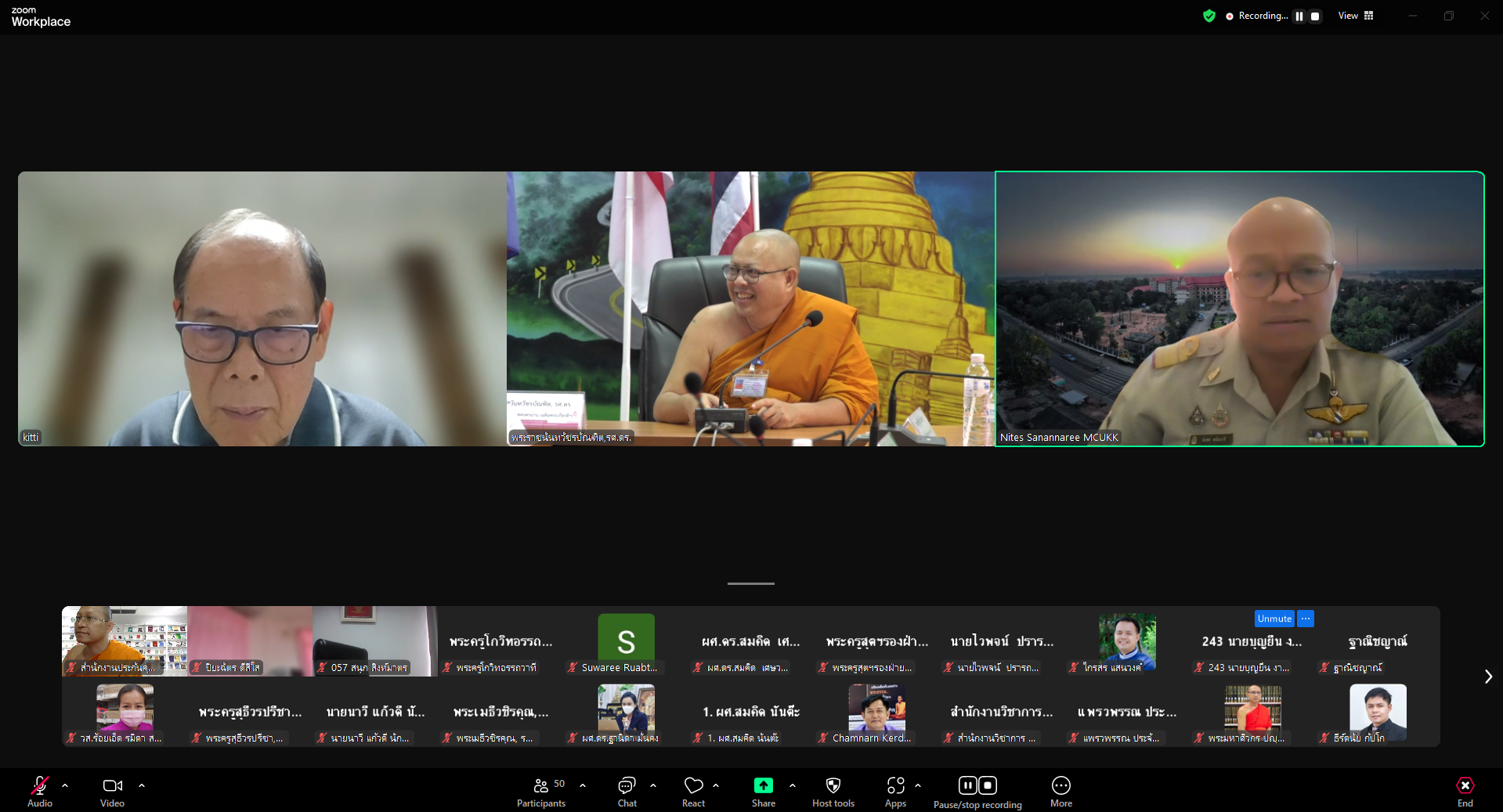Viewport: 1503px width, 812px height.
Task: Pause recording from bottom toolbar
Action: click(968, 785)
